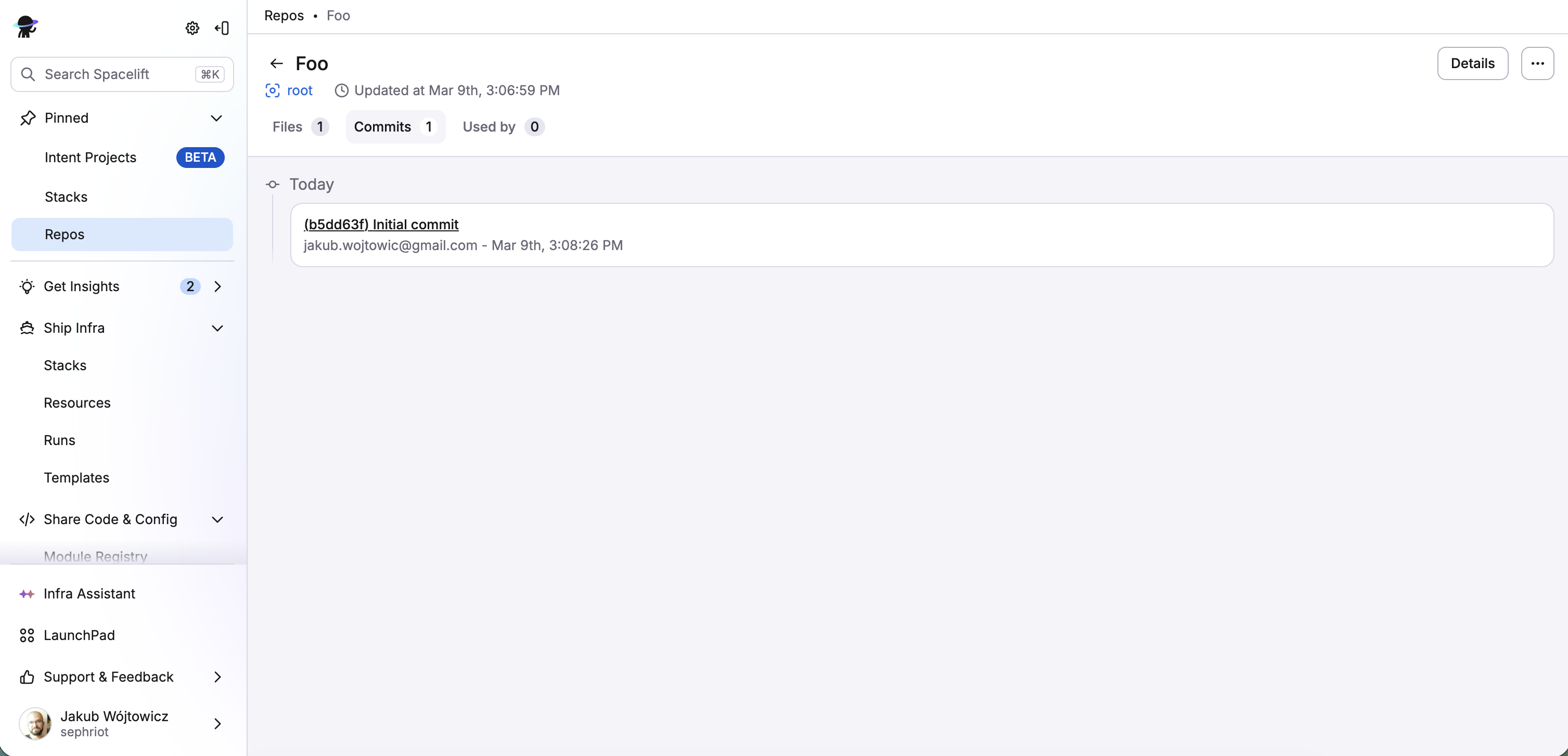Select Repos in the sidebar
Image resolution: width=1568 pixels, height=756 pixels.
click(x=65, y=234)
